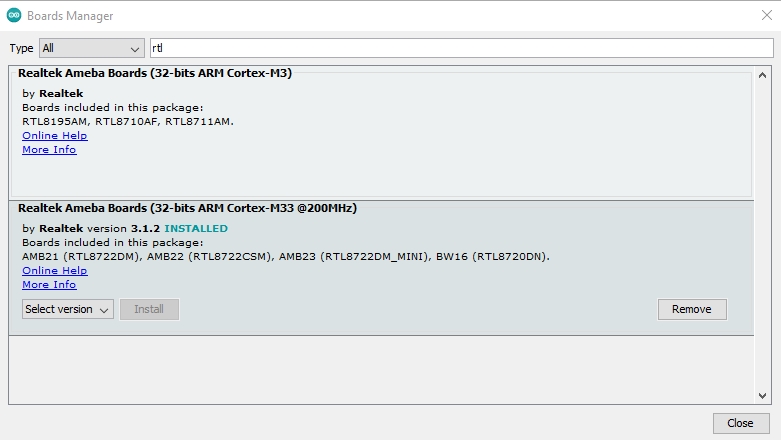Click the Arduino logo icon in title bar

(14, 15)
